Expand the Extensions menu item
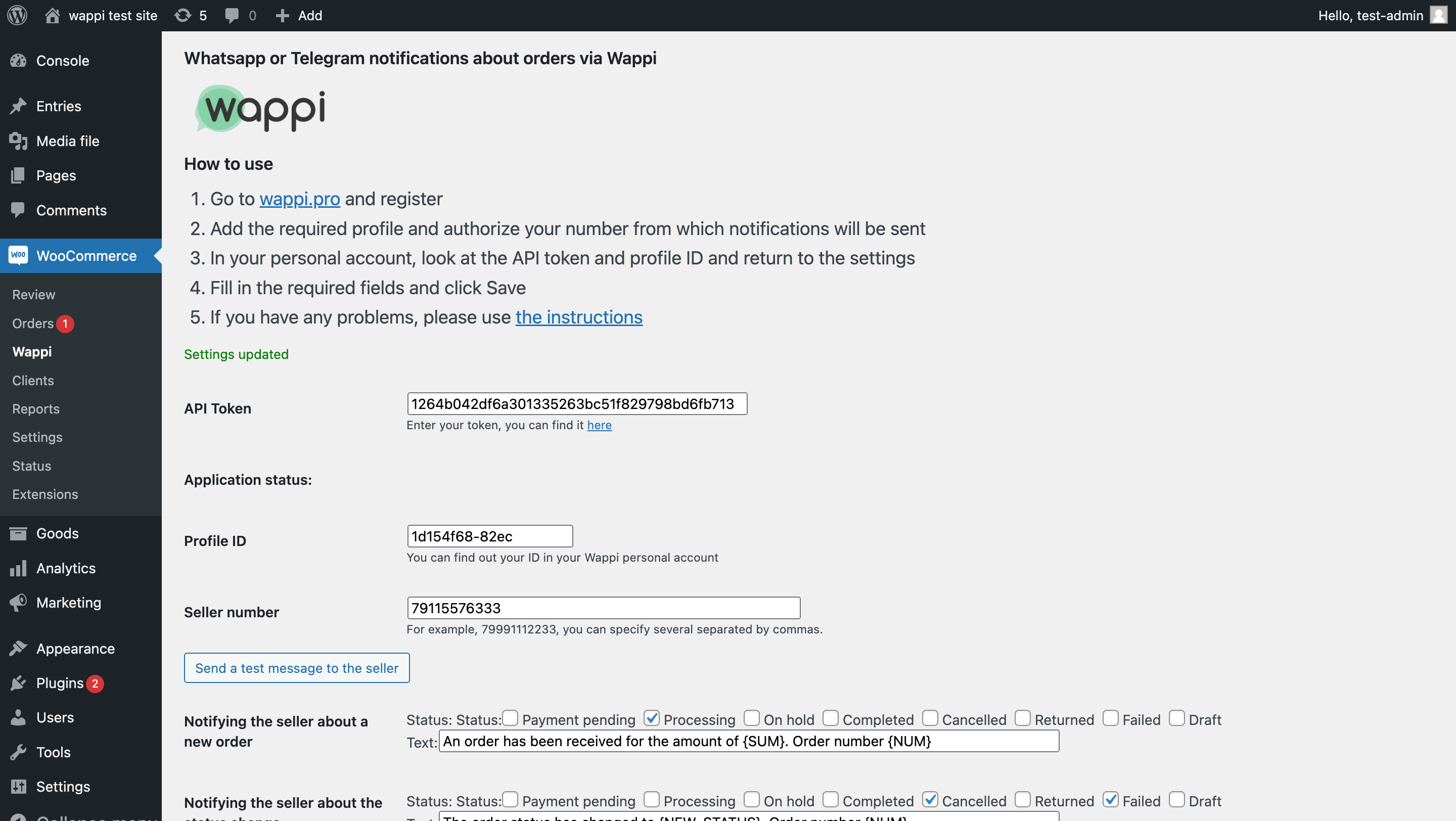This screenshot has width=1456, height=821. [x=45, y=494]
